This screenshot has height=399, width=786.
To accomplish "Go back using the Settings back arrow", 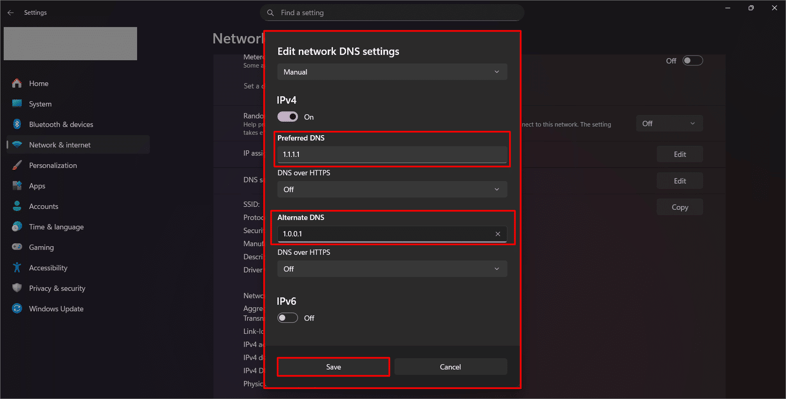I will coord(11,13).
